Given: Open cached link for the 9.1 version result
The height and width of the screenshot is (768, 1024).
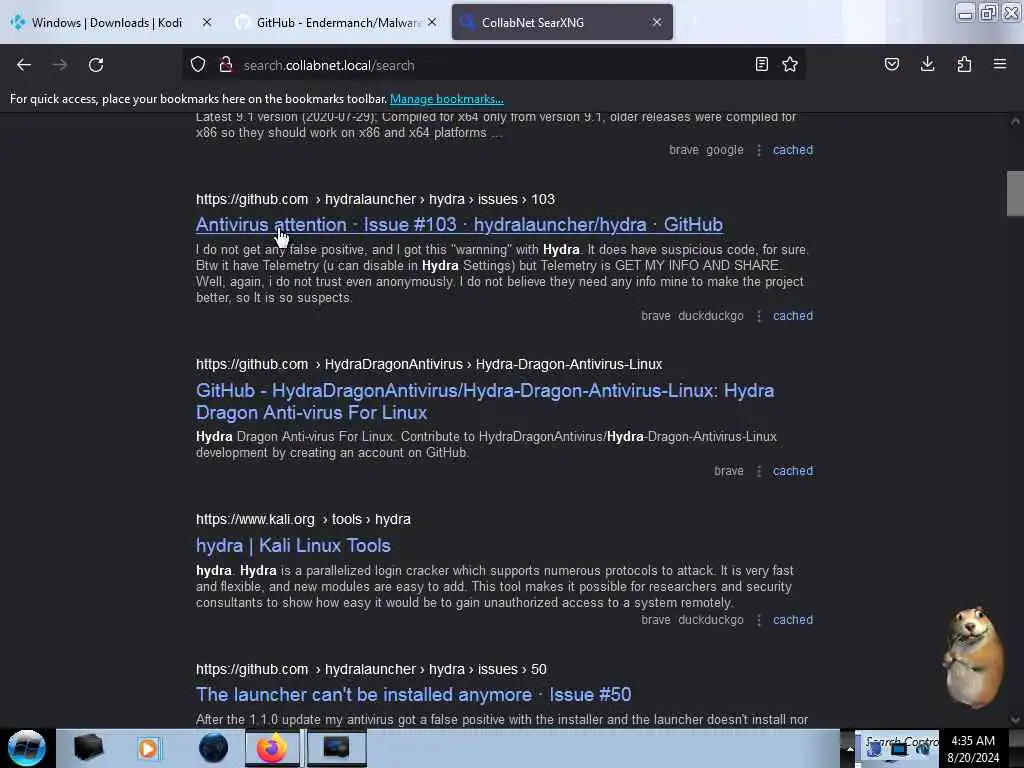Looking at the screenshot, I should click(793, 150).
